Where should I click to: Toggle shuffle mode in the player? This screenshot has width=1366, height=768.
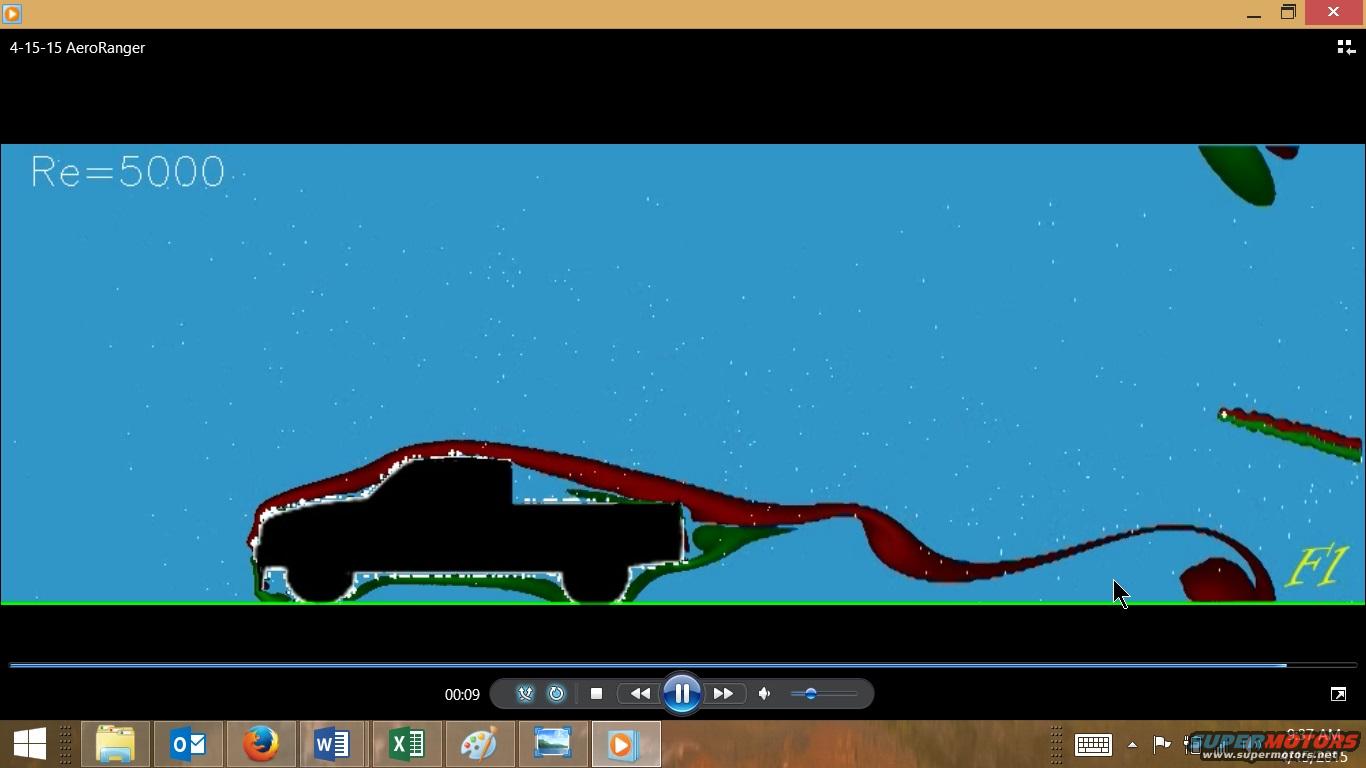tap(525, 694)
